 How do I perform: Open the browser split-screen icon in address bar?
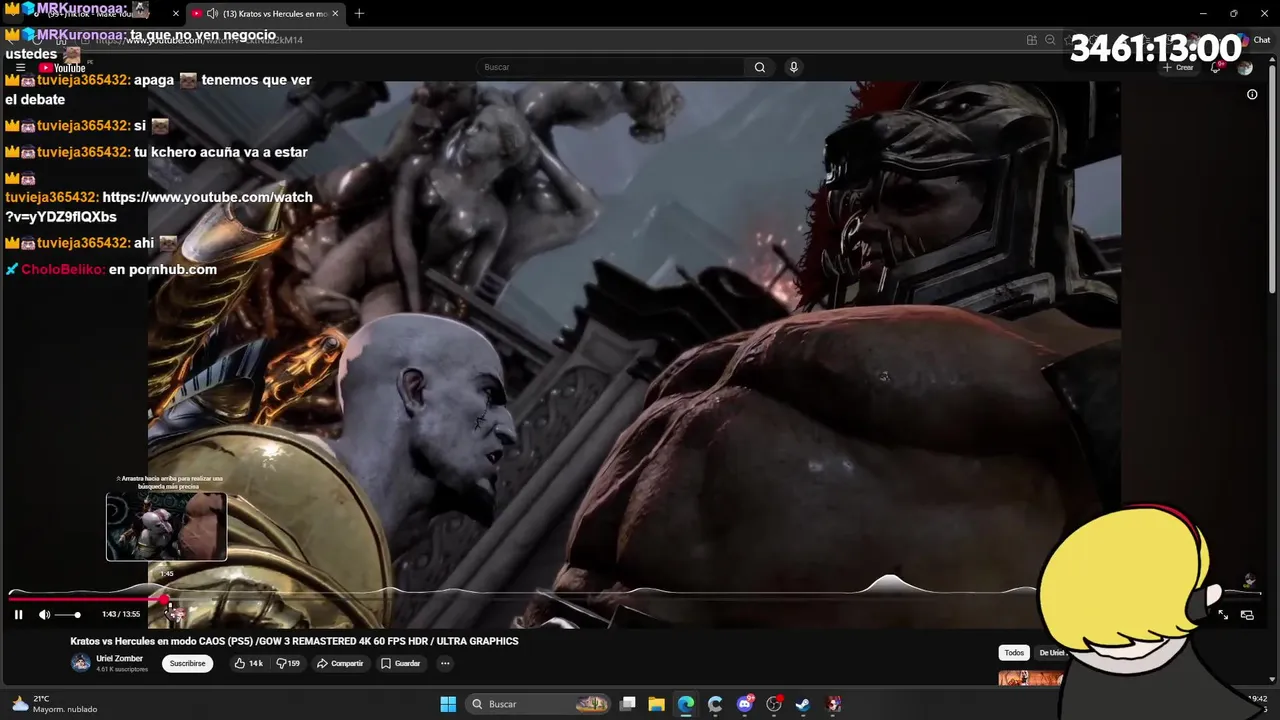(1031, 40)
